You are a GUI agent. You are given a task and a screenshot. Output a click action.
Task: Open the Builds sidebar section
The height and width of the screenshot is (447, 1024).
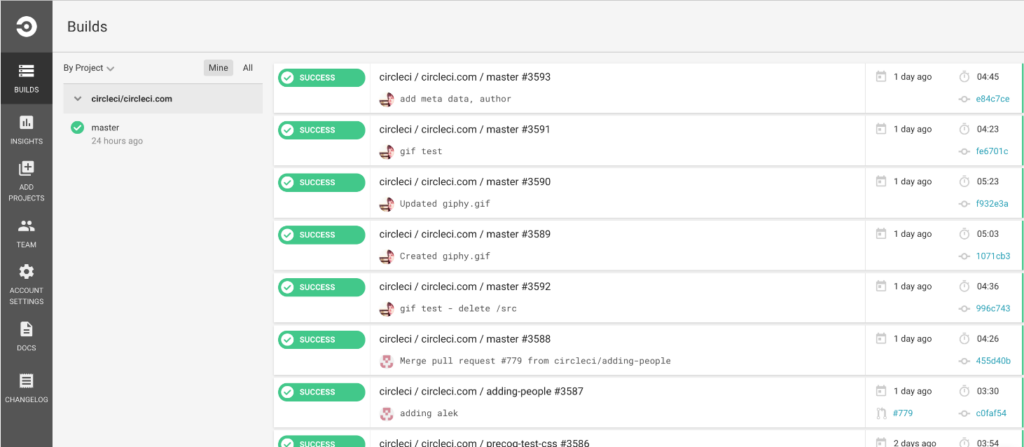[x=26, y=78]
